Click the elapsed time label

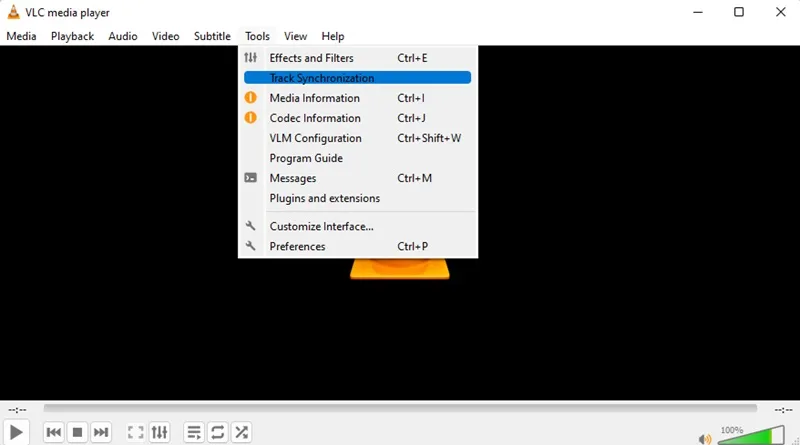point(17,410)
